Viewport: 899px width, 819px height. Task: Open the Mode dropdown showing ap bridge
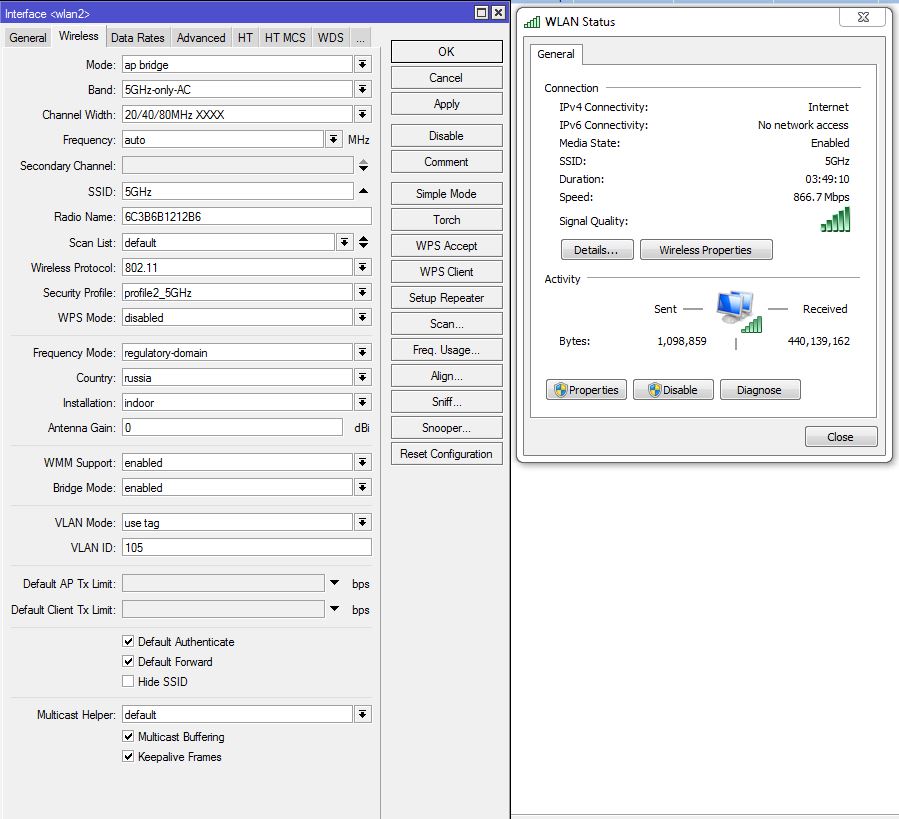(x=362, y=64)
